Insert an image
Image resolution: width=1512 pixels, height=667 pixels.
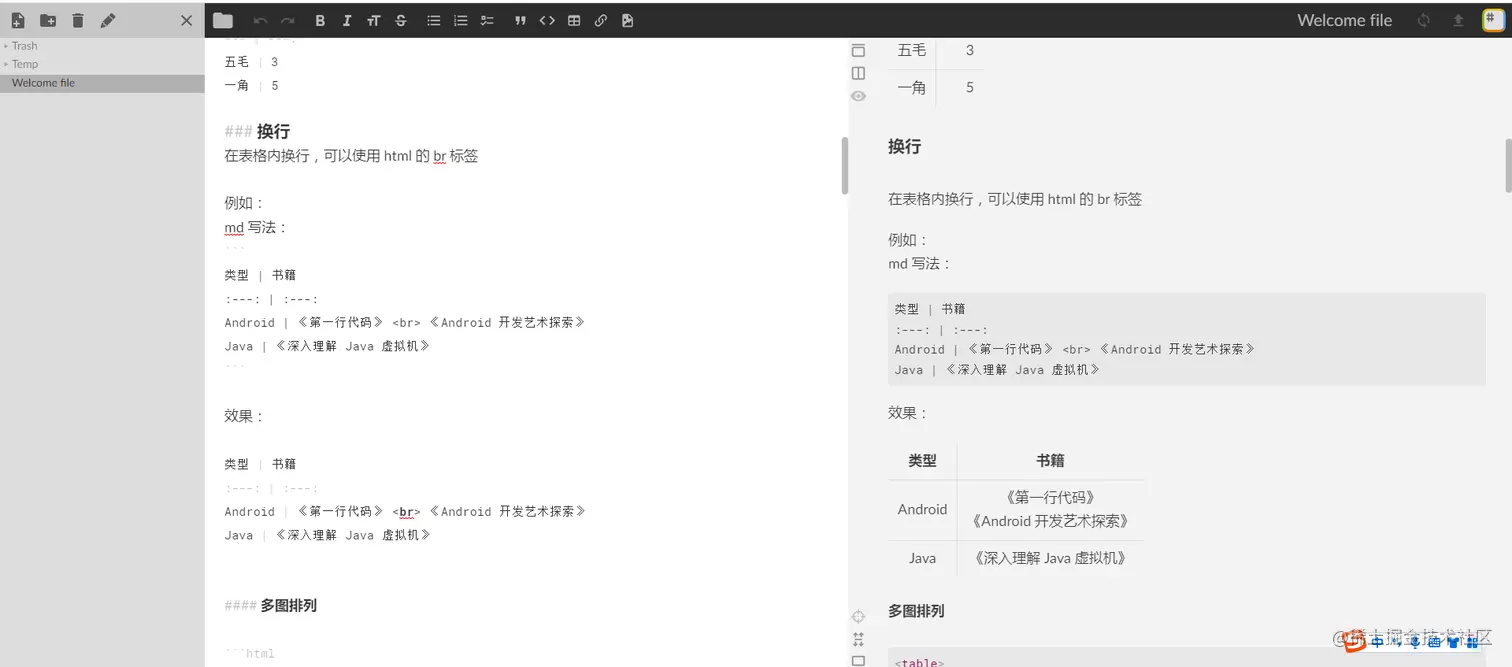[x=628, y=20]
